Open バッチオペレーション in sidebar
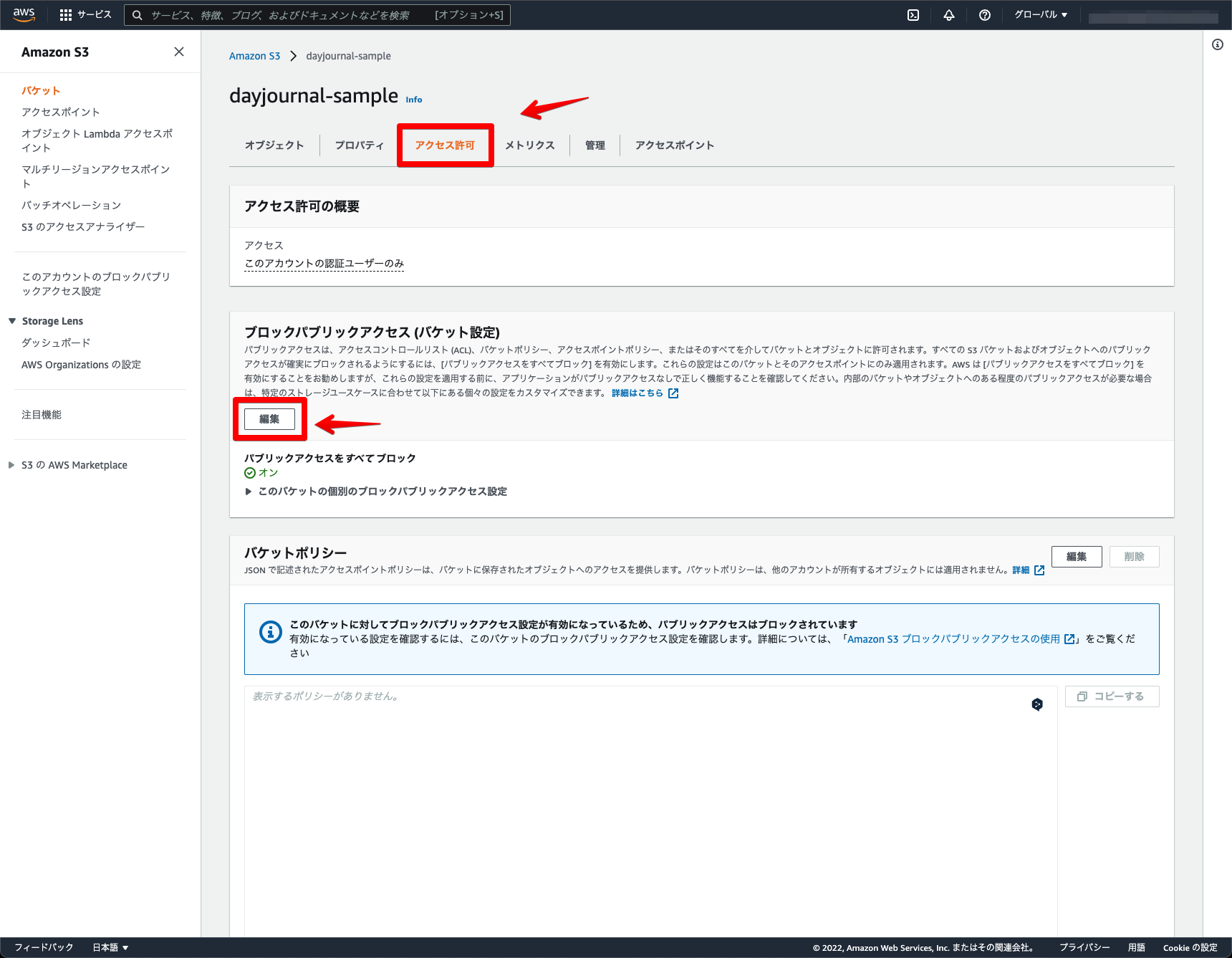The height and width of the screenshot is (958, 1232). pos(72,206)
